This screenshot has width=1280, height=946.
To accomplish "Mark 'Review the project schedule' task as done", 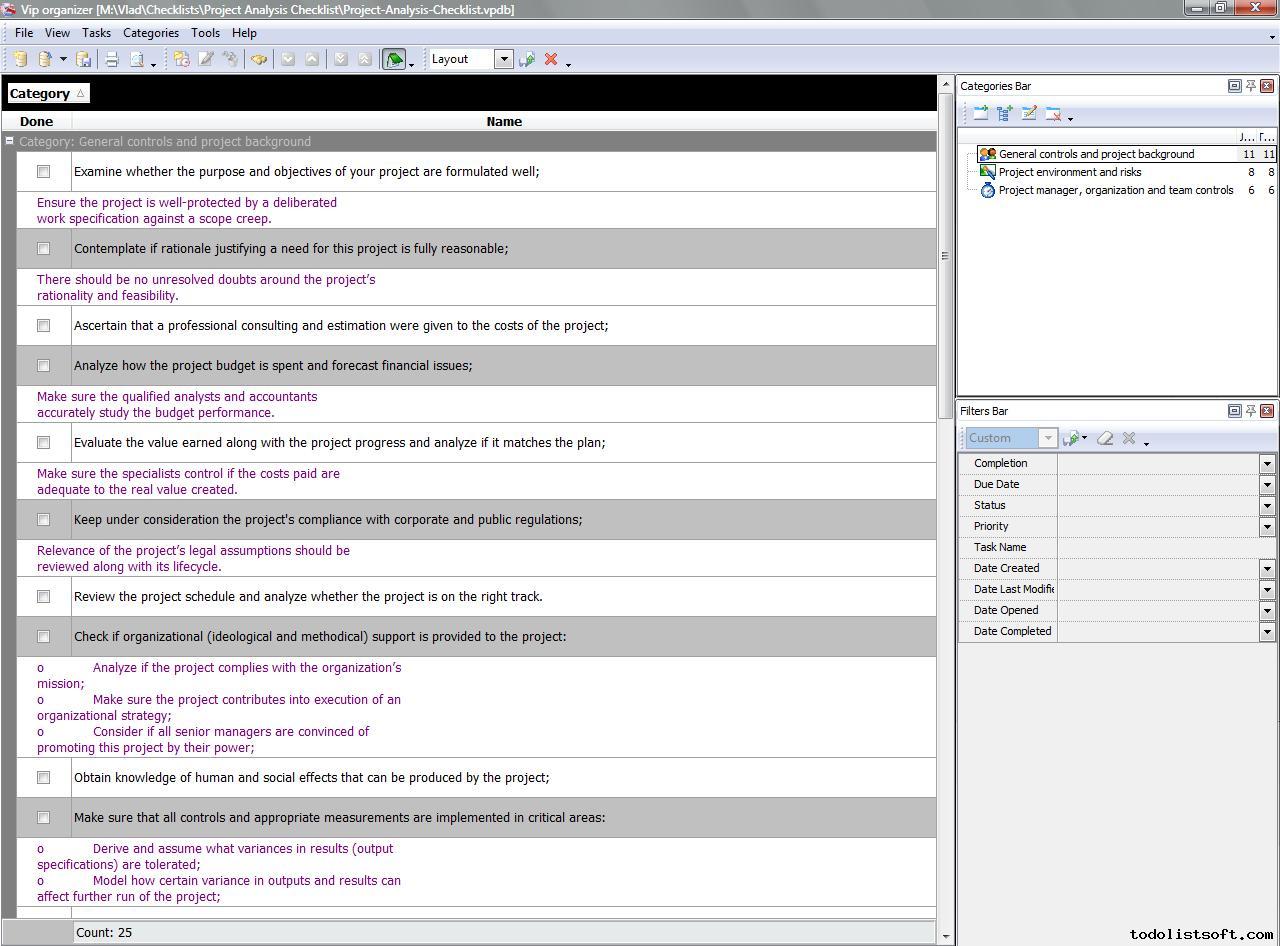I will point(43,597).
